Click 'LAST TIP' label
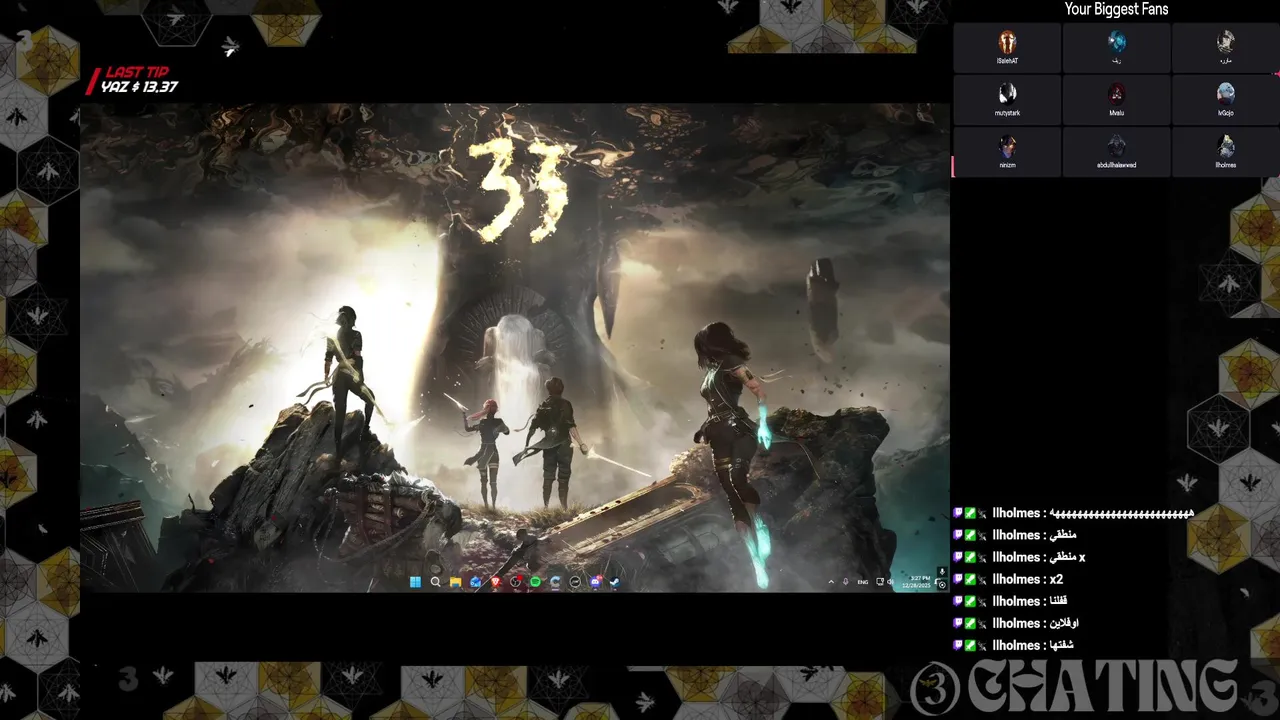The height and width of the screenshot is (720, 1280). coord(137,72)
